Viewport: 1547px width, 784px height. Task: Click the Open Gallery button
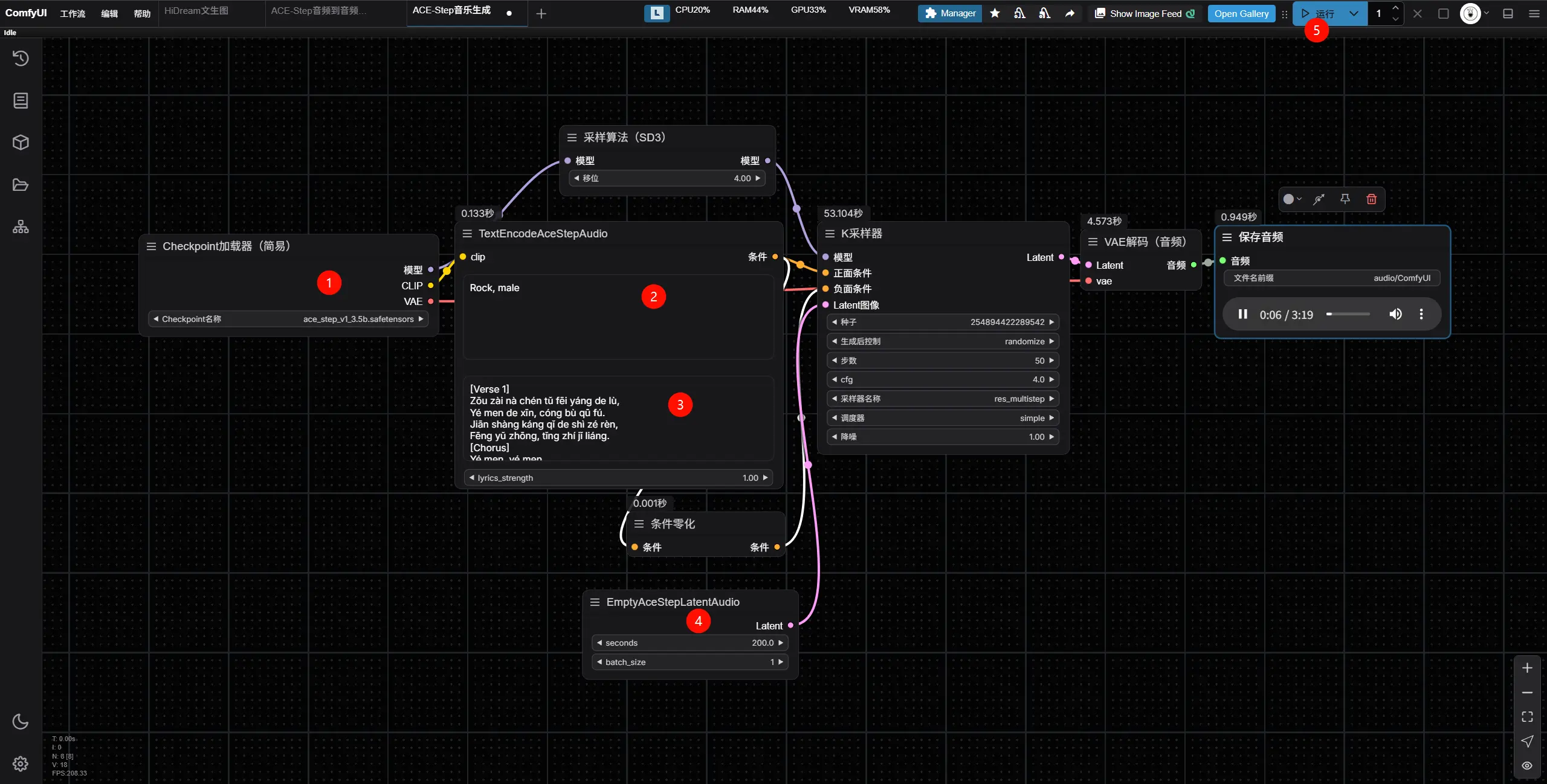(x=1241, y=13)
